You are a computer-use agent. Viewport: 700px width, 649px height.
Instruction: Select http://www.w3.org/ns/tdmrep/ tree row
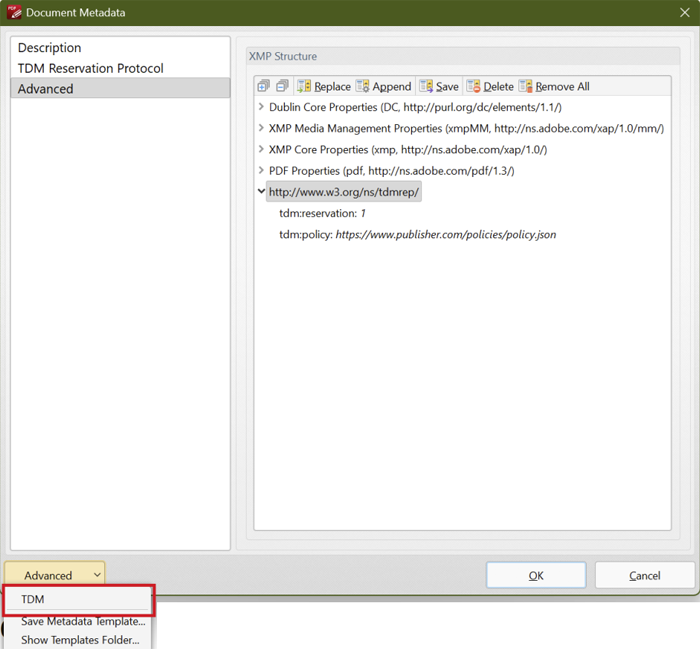tap(344, 192)
